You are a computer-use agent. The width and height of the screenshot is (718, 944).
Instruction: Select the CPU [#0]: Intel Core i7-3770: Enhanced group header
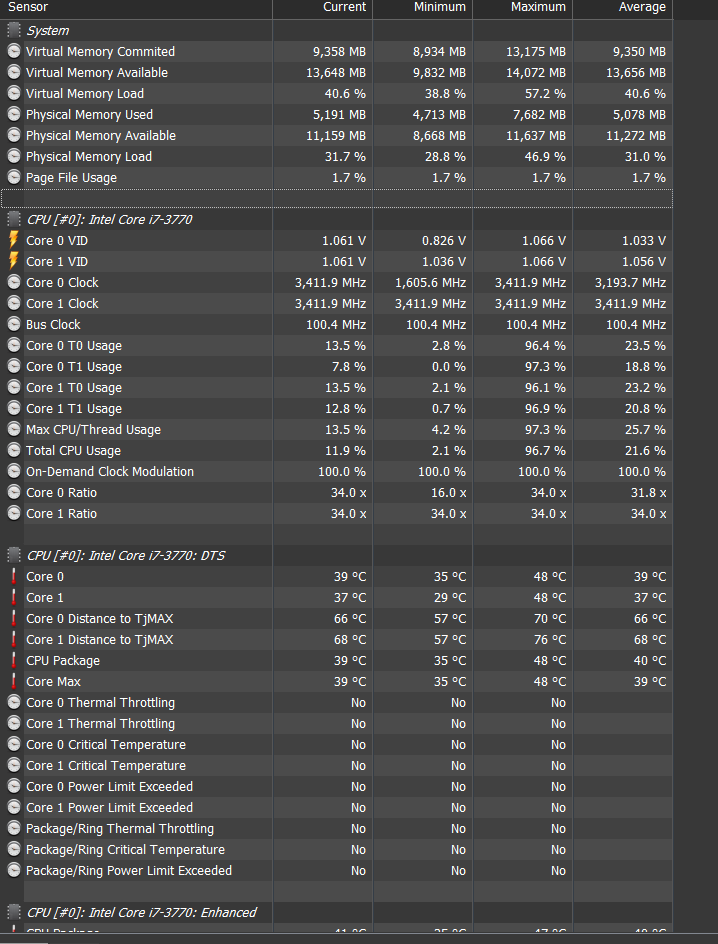click(x=141, y=912)
